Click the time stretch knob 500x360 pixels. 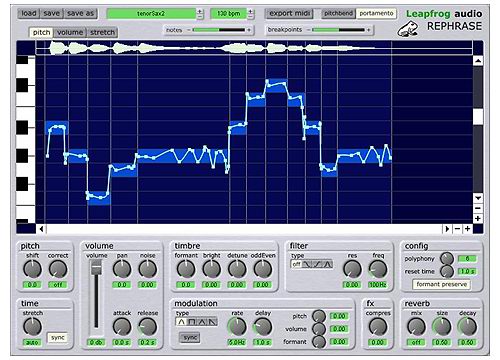click(x=32, y=327)
